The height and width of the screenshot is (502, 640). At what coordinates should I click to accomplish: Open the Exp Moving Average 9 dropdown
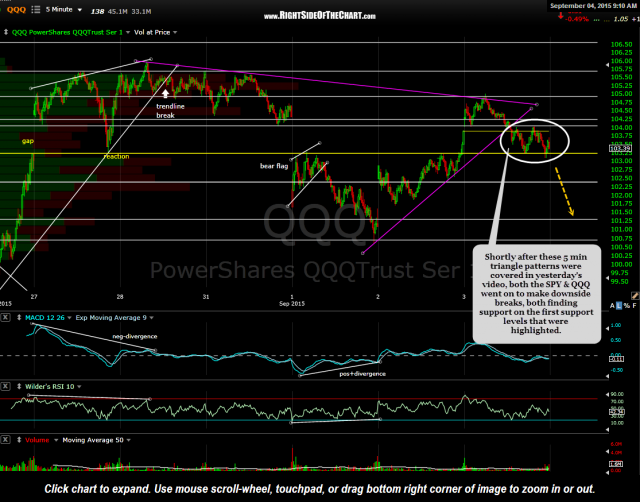(151, 318)
